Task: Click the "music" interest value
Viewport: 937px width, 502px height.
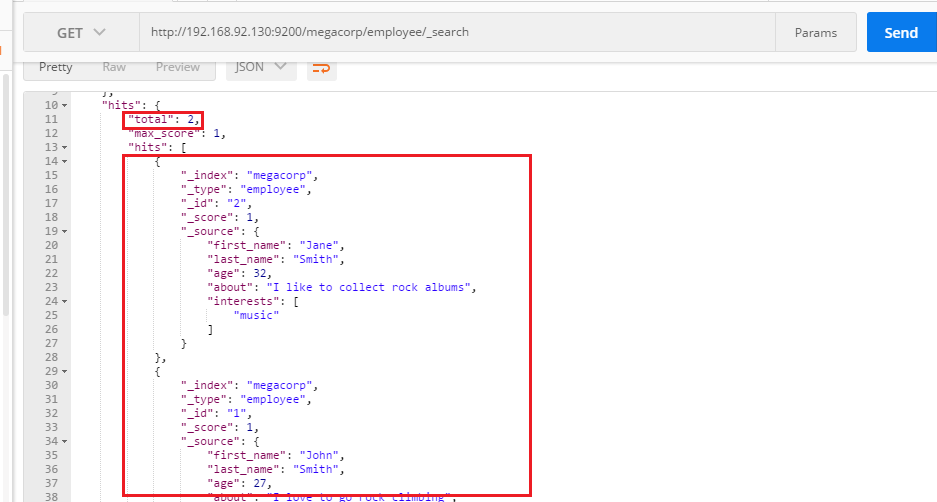Action: click(x=256, y=315)
